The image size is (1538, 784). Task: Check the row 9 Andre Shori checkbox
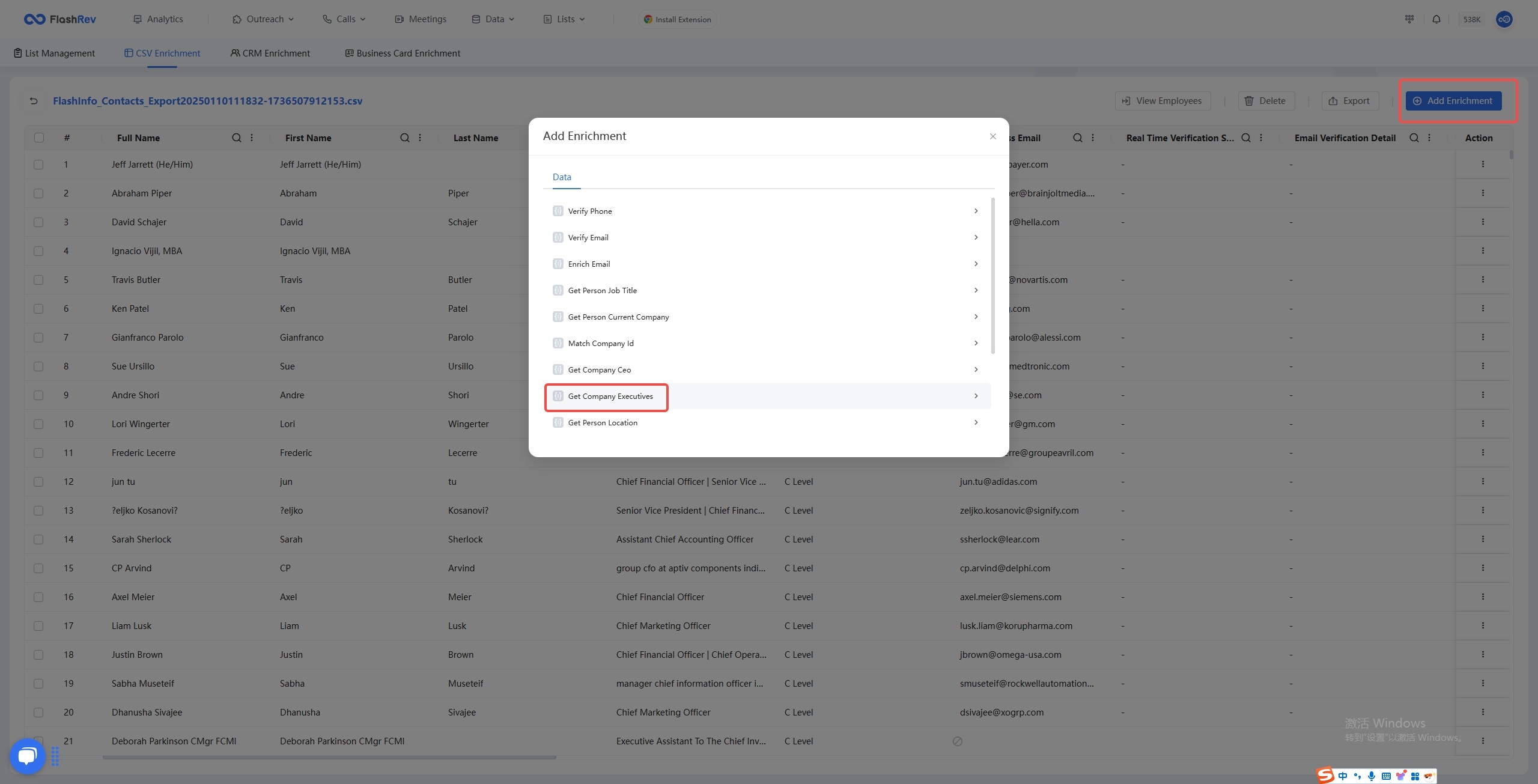(x=38, y=395)
